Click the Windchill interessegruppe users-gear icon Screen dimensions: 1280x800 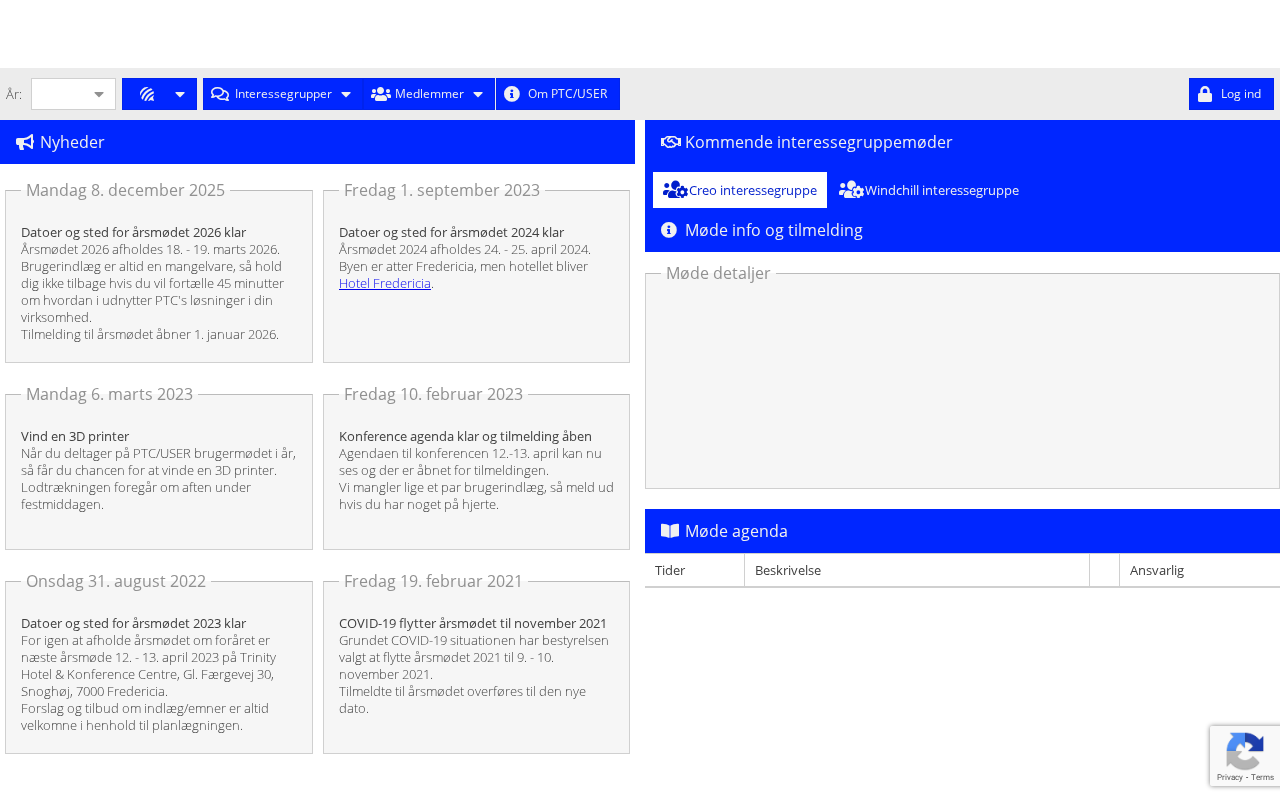pos(851,190)
